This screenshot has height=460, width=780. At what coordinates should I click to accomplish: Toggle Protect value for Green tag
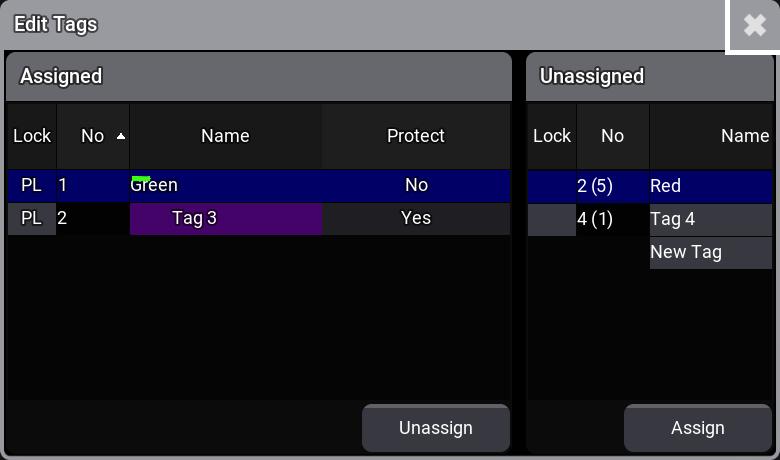click(416, 185)
